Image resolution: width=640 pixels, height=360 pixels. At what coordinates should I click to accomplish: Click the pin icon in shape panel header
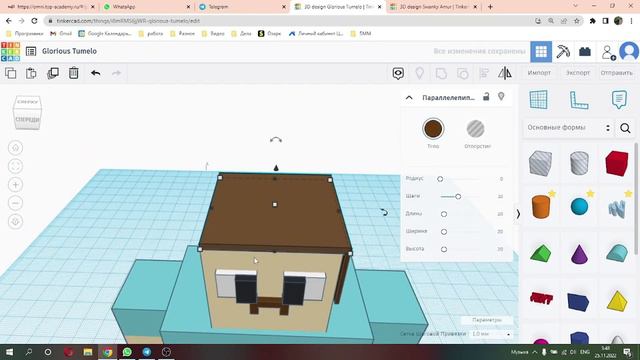point(501,97)
